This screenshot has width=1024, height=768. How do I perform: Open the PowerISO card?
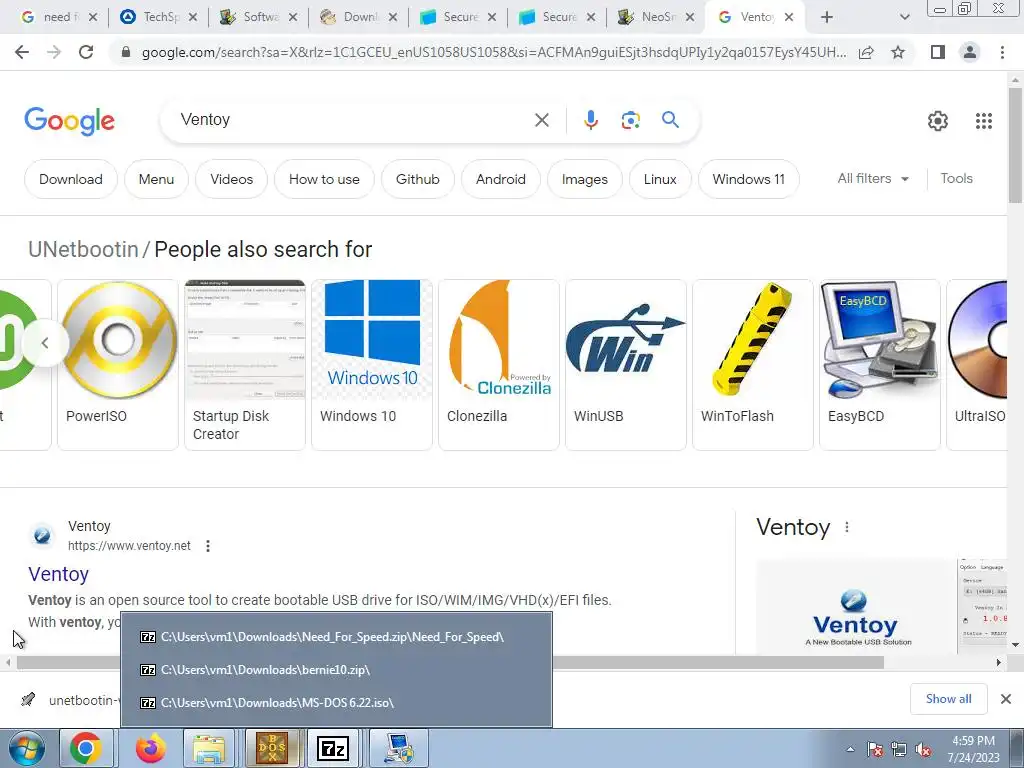click(118, 364)
